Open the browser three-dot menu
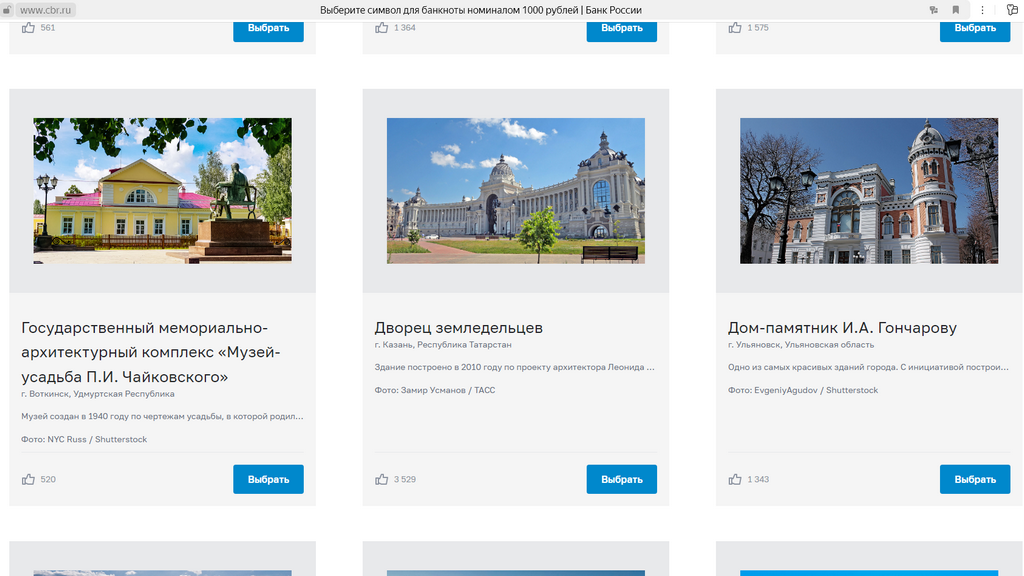1024x576 pixels. click(982, 10)
